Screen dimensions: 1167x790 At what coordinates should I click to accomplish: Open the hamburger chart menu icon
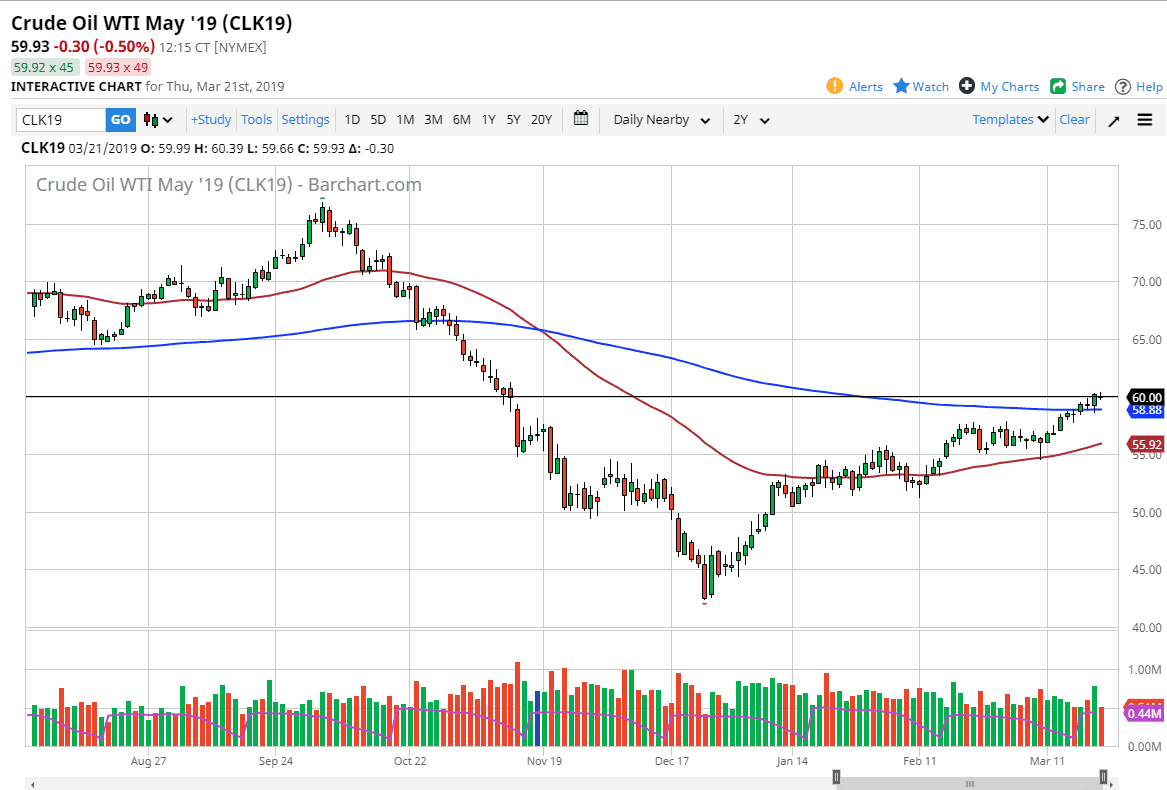(x=1144, y=119)
